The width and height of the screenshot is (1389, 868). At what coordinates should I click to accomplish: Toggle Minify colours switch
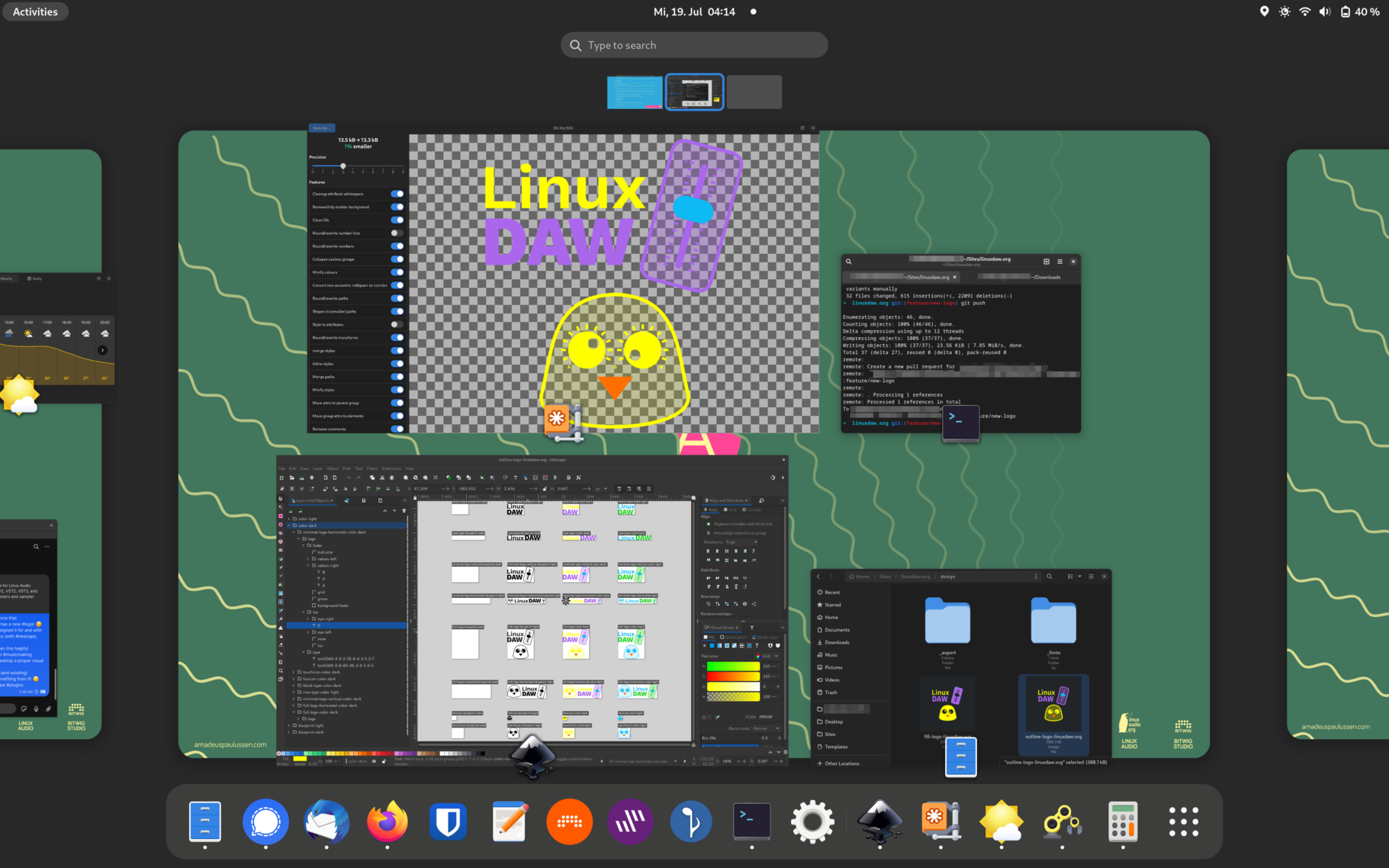[397, 272]
